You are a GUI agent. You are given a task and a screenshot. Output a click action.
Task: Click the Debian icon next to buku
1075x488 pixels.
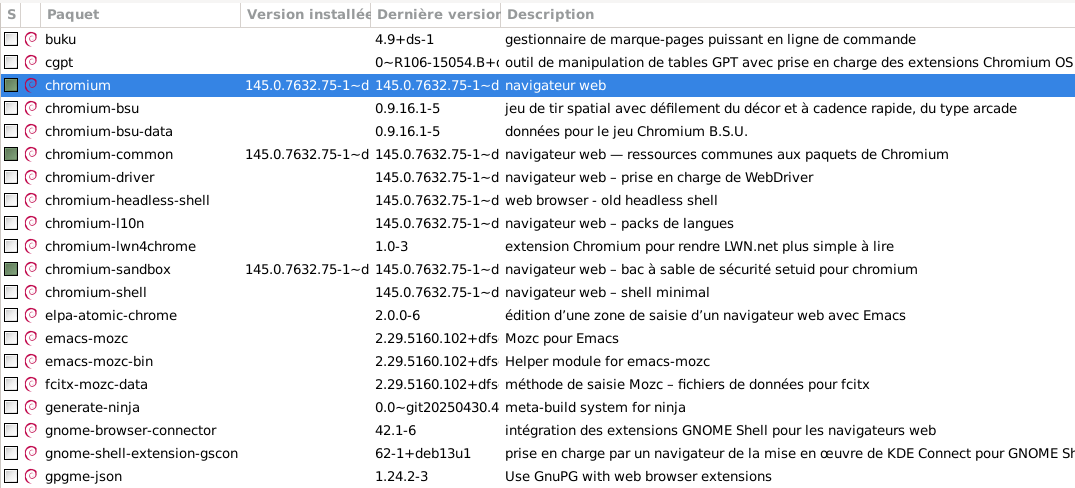pos(31,40)
